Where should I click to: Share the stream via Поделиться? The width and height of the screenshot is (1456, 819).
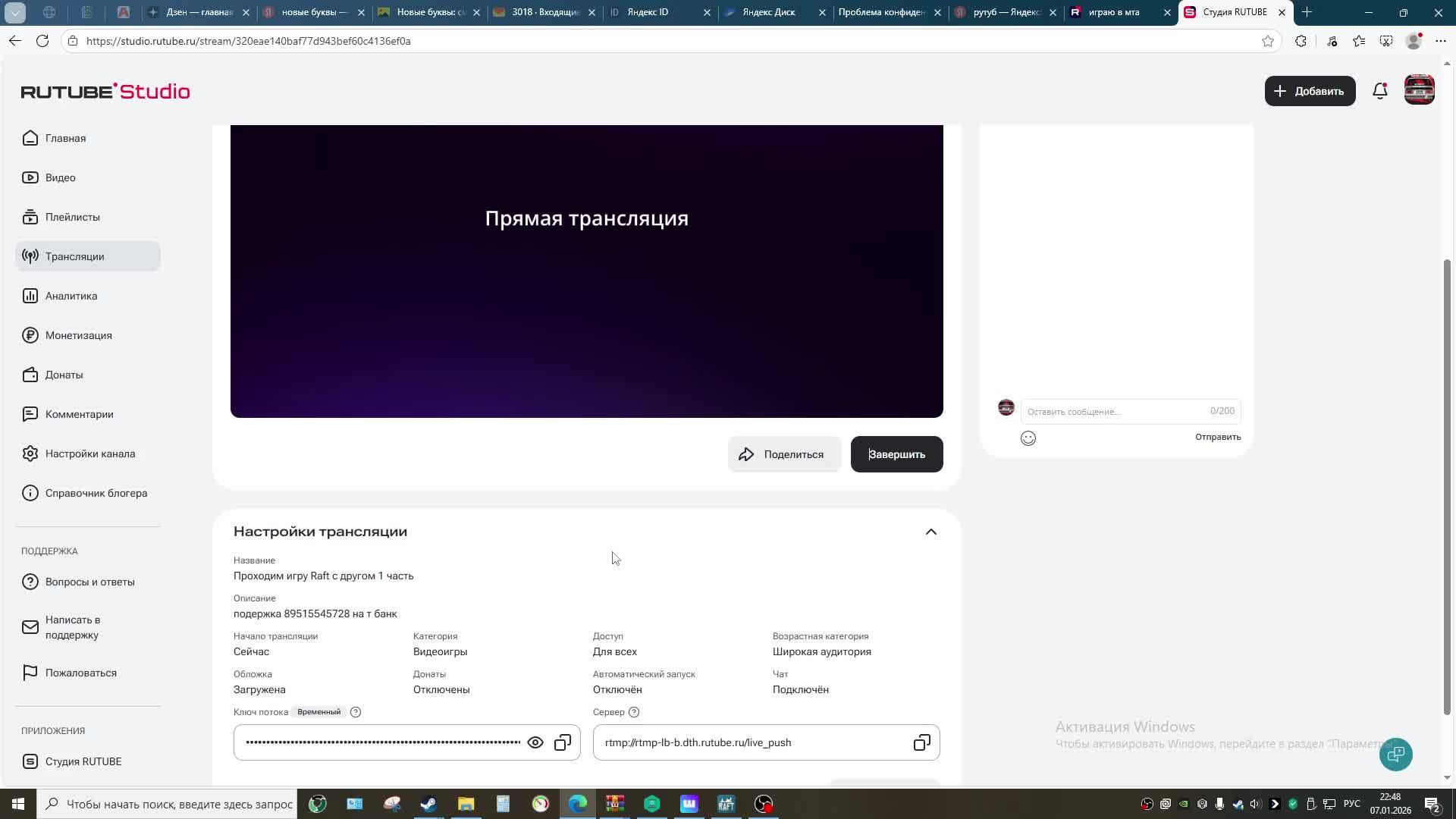pyautogui.click(x=784, y=453)
